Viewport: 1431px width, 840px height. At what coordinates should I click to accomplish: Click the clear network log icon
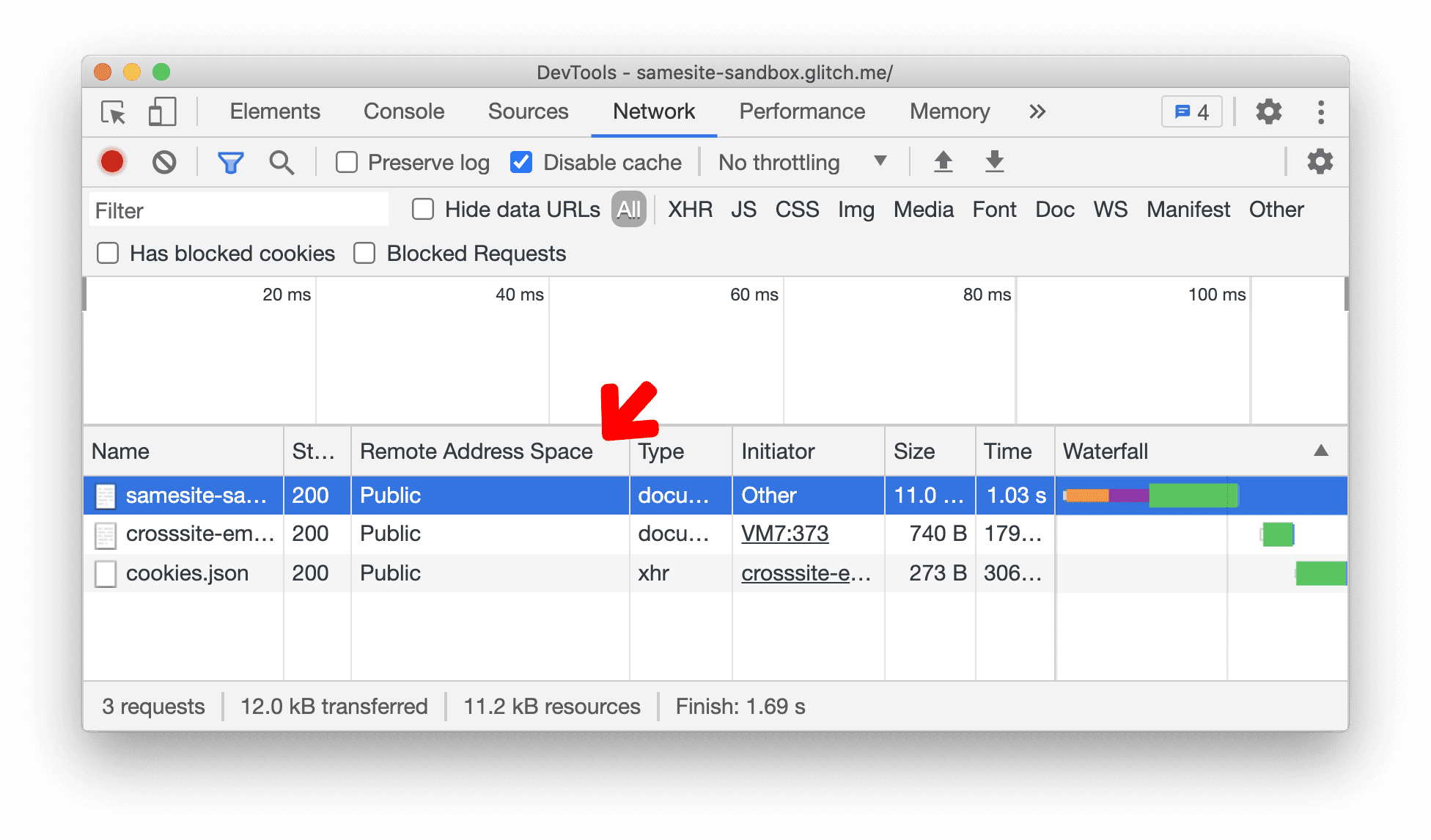tap(162, 162)
